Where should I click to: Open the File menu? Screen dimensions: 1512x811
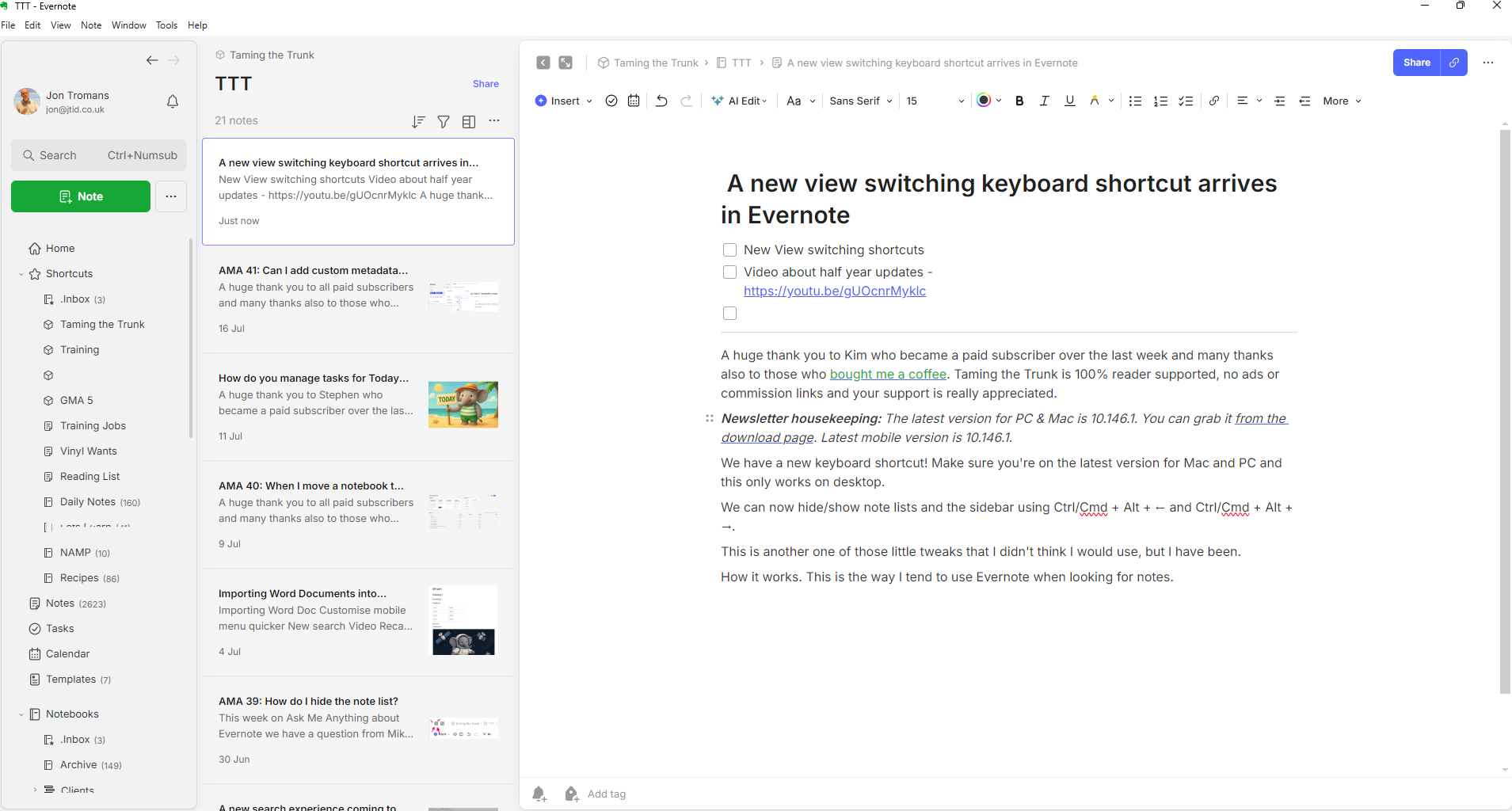[x=9, y=25]
